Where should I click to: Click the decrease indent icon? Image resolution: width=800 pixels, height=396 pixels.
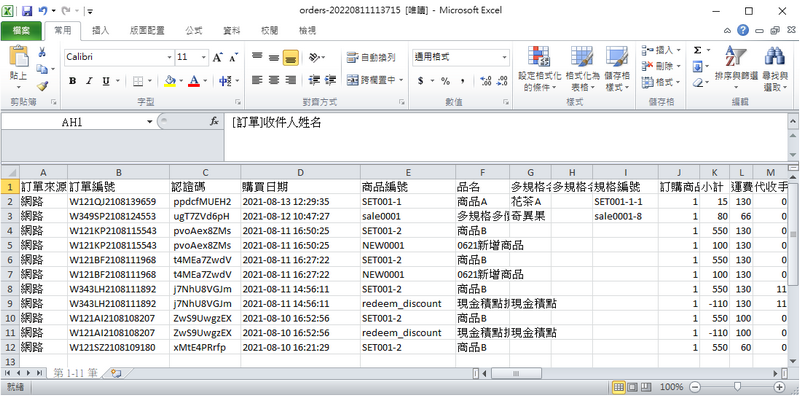pyautogui.click(x=314, y=80)
